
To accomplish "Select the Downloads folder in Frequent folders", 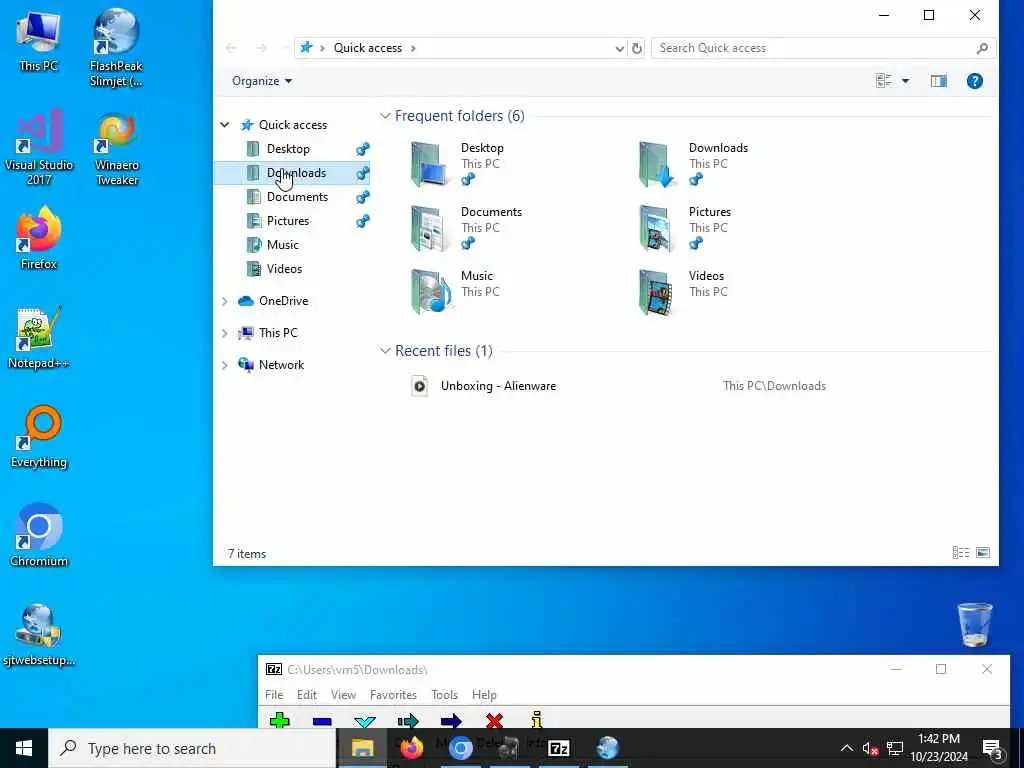I will coord(692,164).
